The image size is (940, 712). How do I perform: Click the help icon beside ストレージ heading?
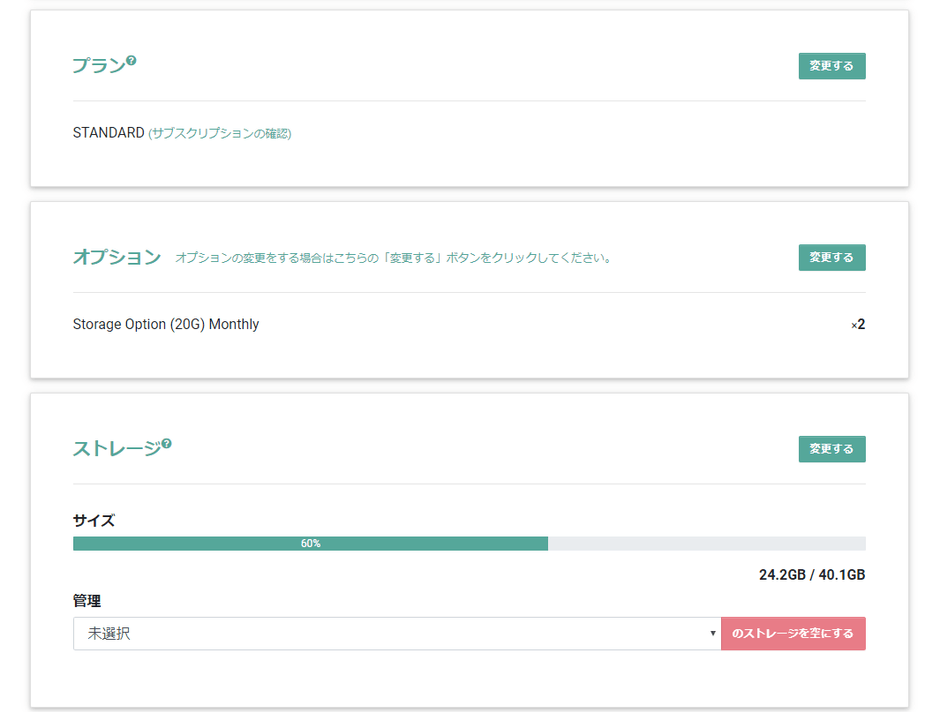pos(167,444)
